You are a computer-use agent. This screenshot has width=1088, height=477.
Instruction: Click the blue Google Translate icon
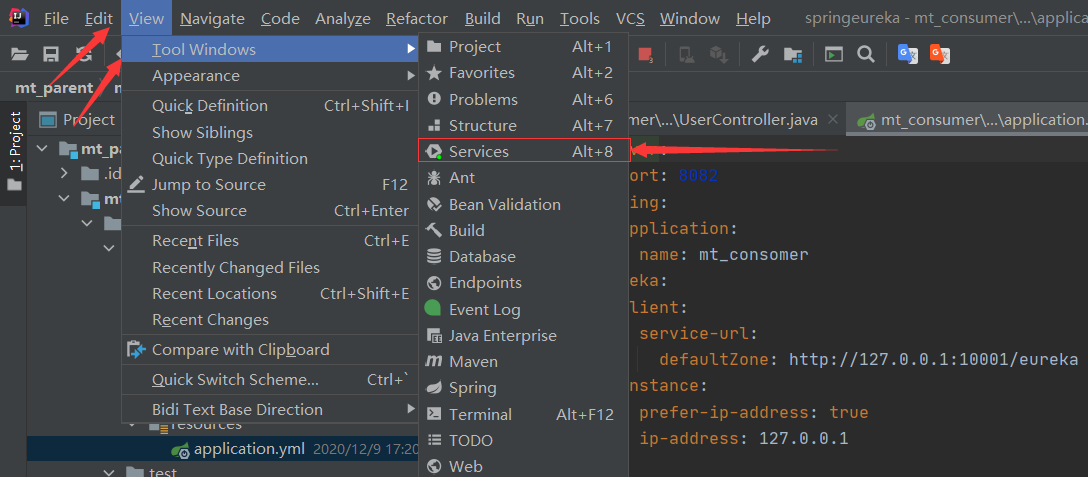click(908, 54)
